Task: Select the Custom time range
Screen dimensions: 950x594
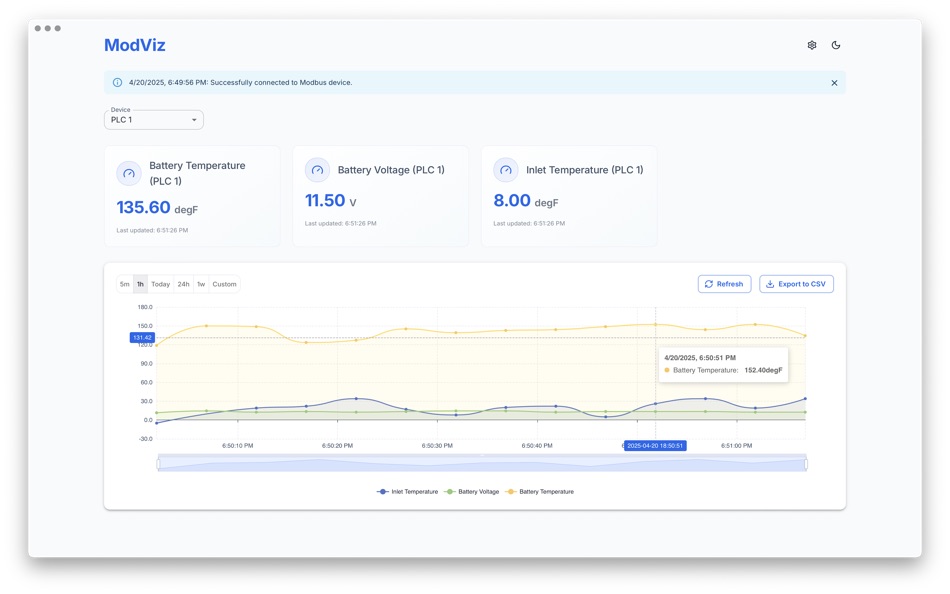Action: coord(224,284)
